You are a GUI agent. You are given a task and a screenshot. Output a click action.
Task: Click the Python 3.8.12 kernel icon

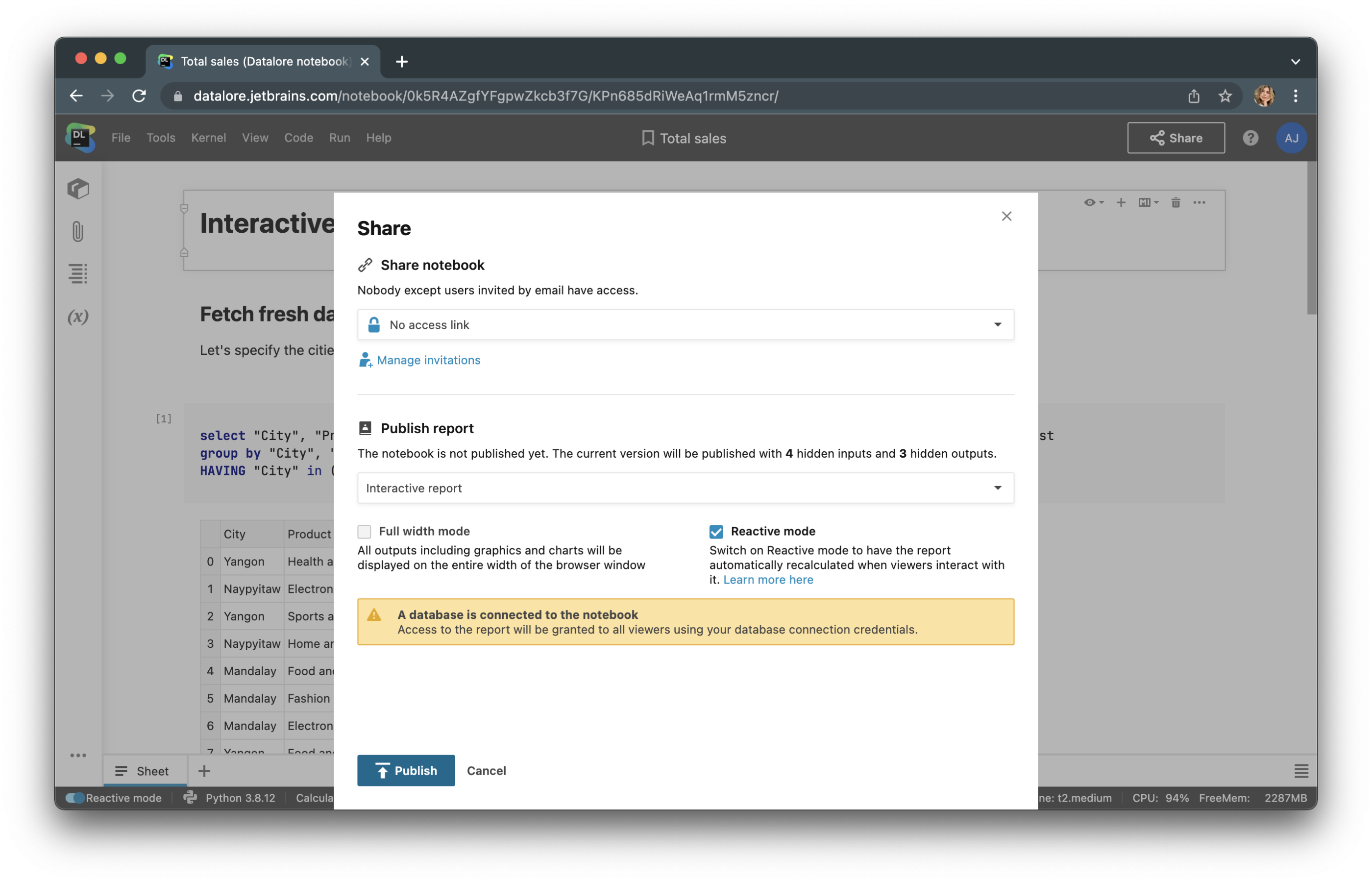click(191, 797)
